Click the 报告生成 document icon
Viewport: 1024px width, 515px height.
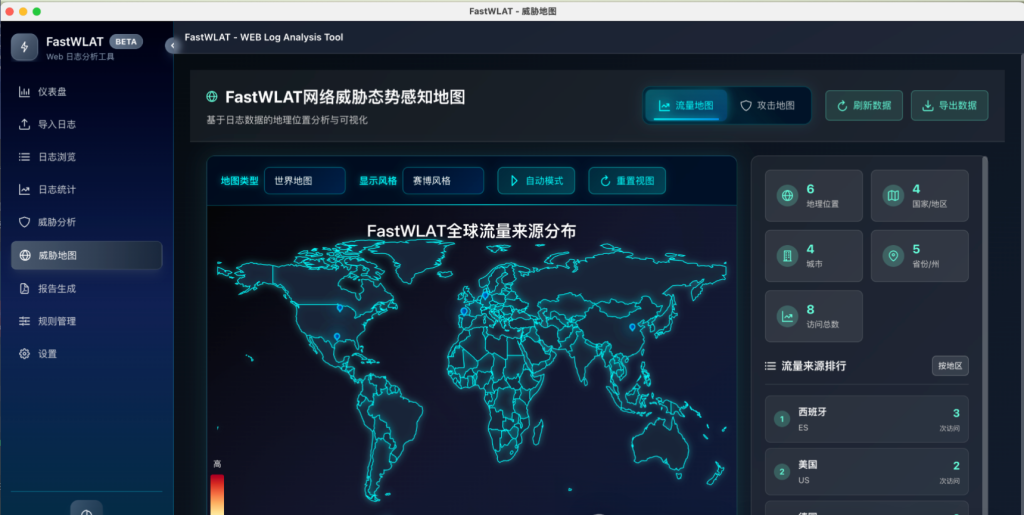tap(25, 288)
